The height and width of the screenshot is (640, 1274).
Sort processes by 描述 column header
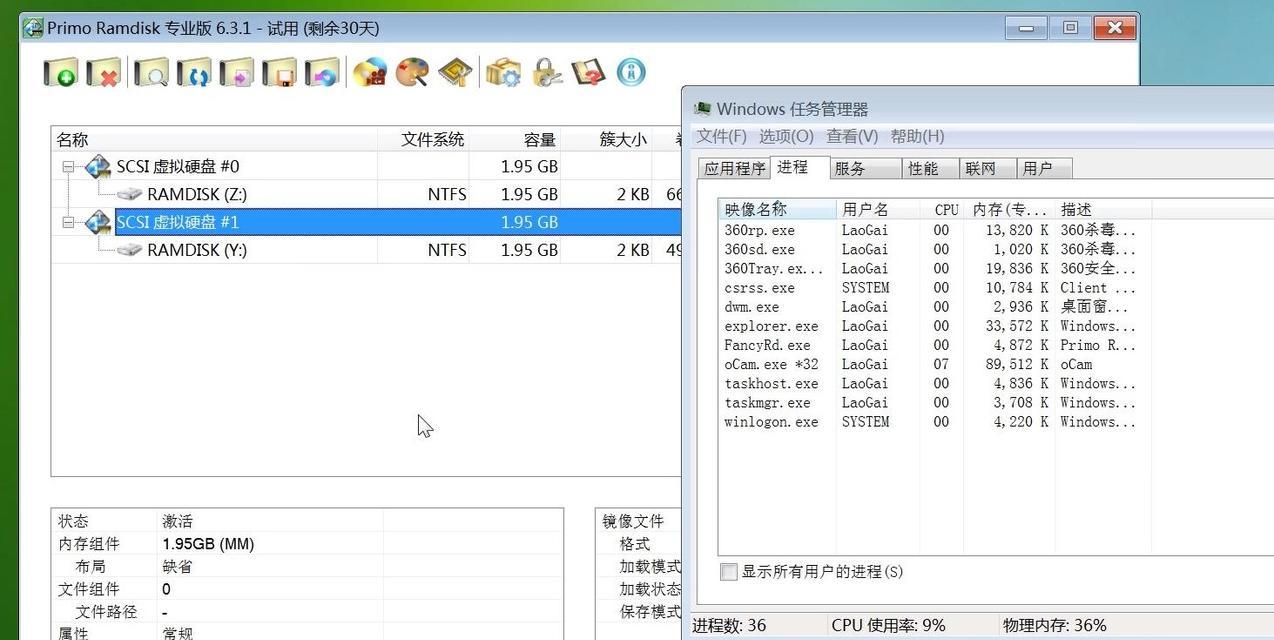[1103, 209]
